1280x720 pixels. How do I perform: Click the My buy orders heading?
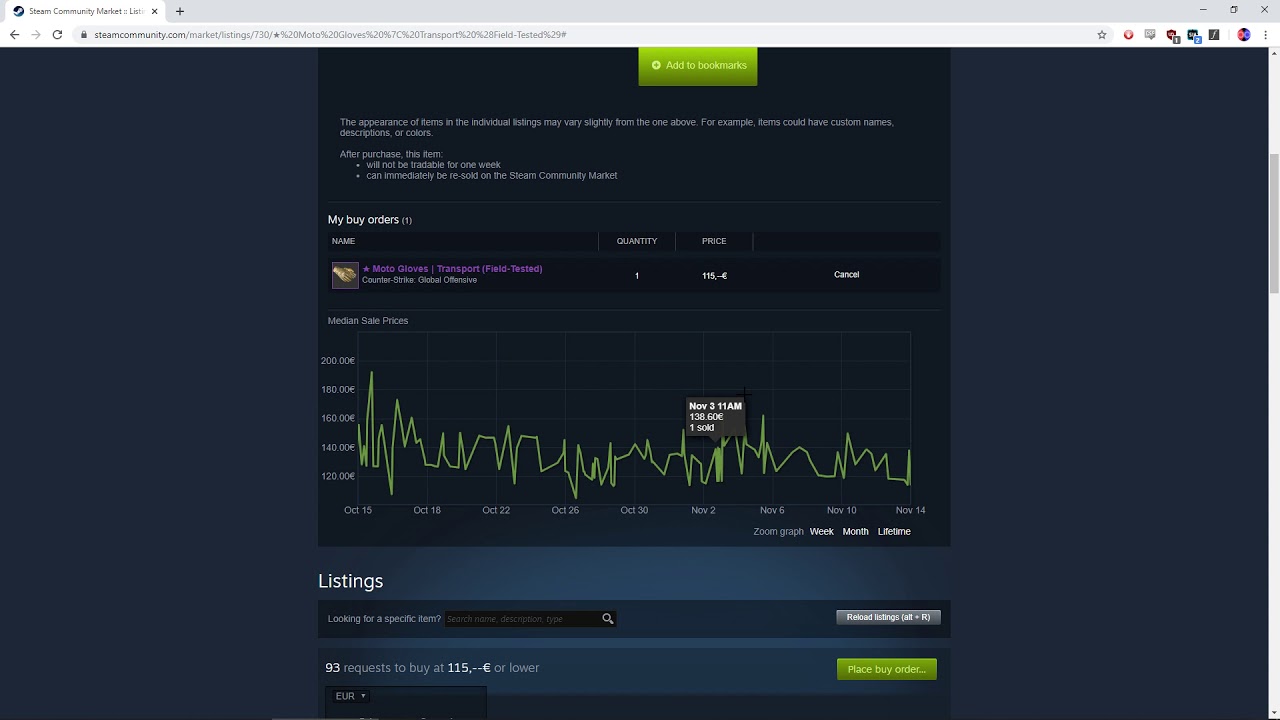click(x=364, y=220)
